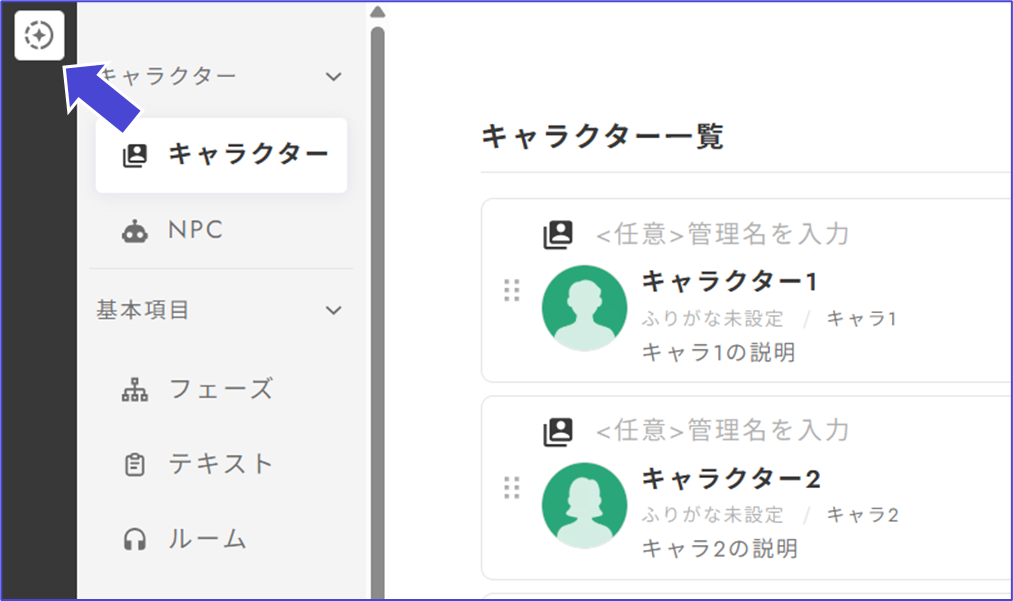Select the キャラクター sidebar menu item
The image size is (1013, 601).
(x=221, y=155)
